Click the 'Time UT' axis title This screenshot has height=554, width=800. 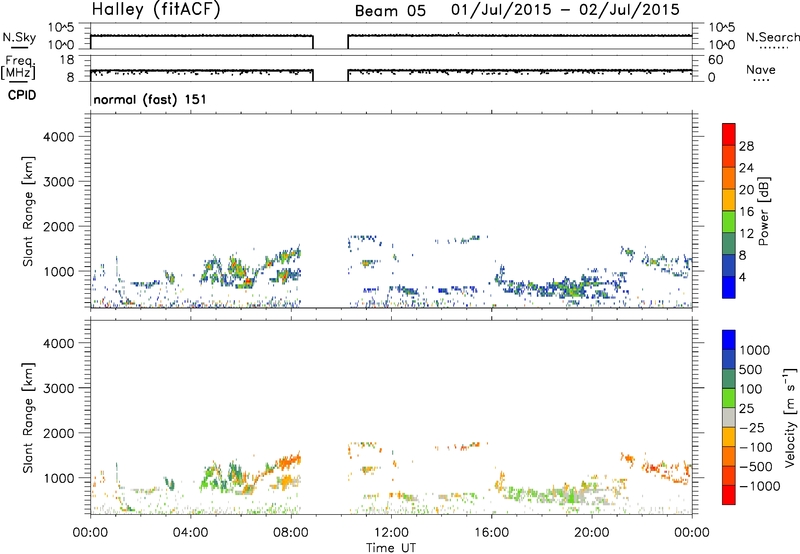pos(391,548)
